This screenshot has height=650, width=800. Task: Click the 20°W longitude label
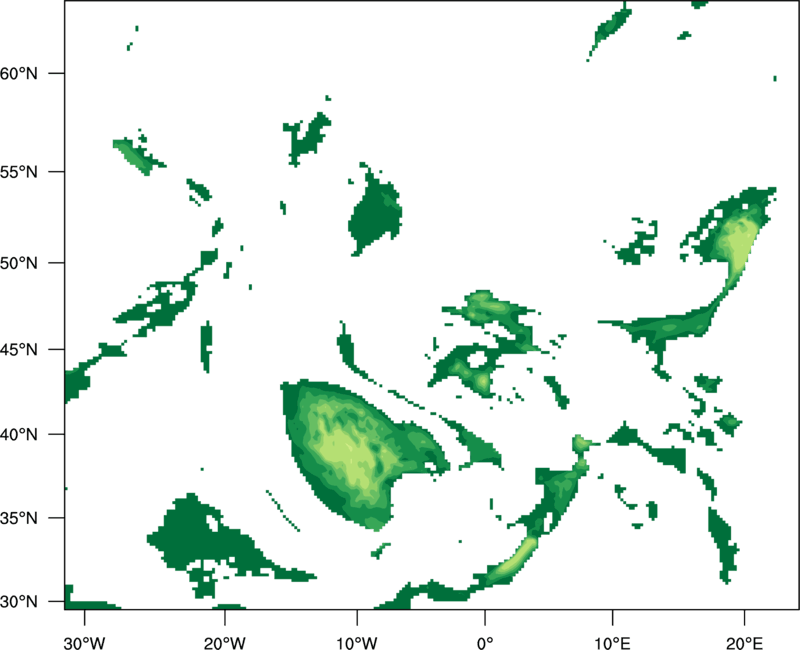[224, 643]
